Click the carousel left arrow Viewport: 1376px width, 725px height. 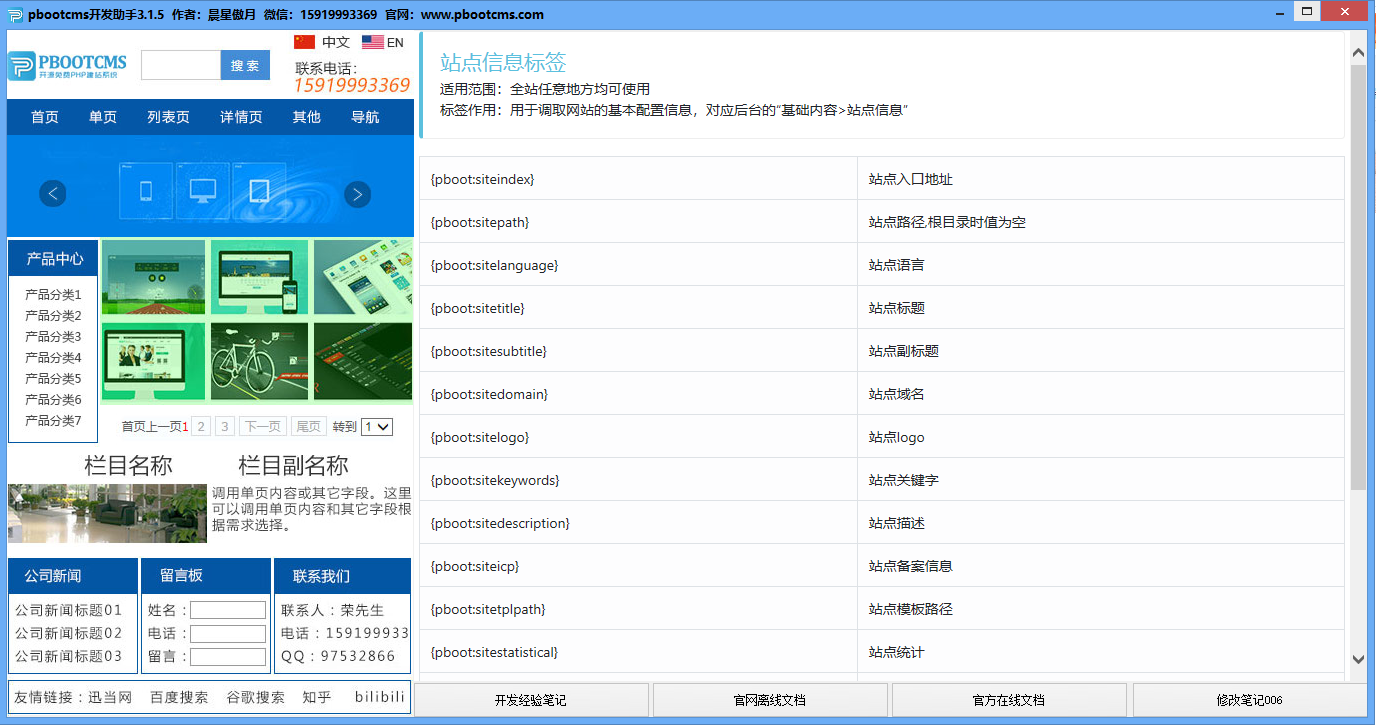pos(52,194)
